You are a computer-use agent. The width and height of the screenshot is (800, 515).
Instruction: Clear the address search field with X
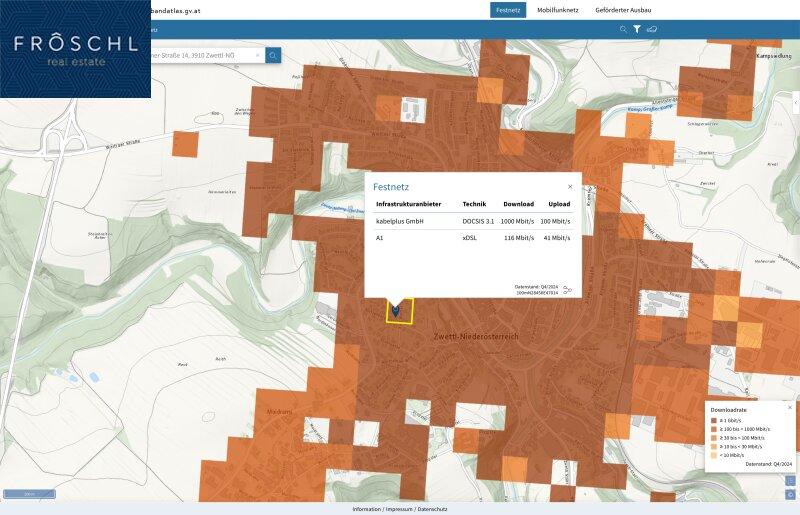(x=257, y=55)
